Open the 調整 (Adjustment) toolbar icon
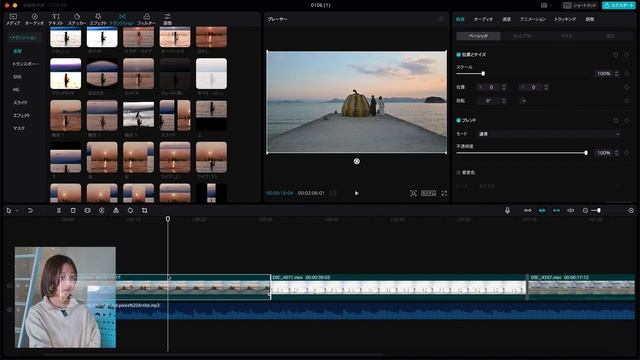The image size is (640, 360). (x=167, y=19)
